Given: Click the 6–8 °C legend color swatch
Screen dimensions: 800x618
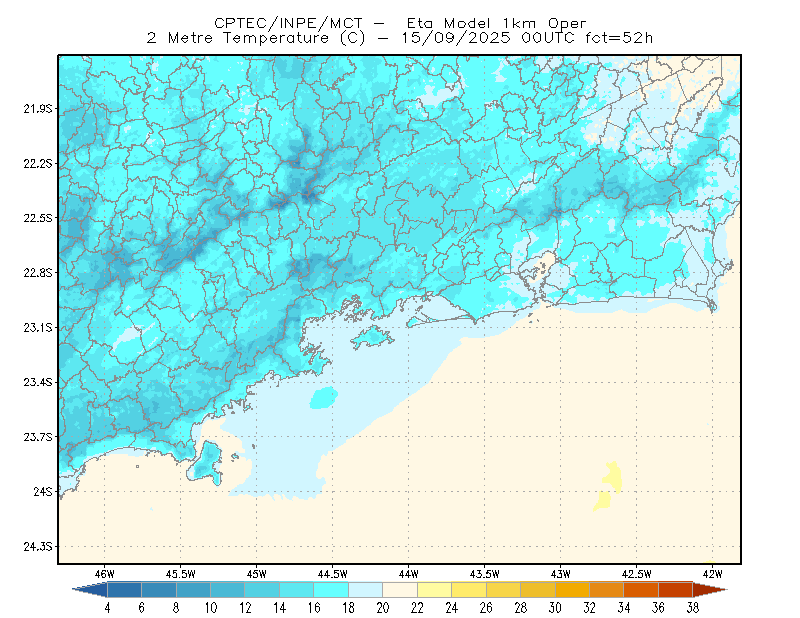Looking at the screenshot, I should coord(159,589).
